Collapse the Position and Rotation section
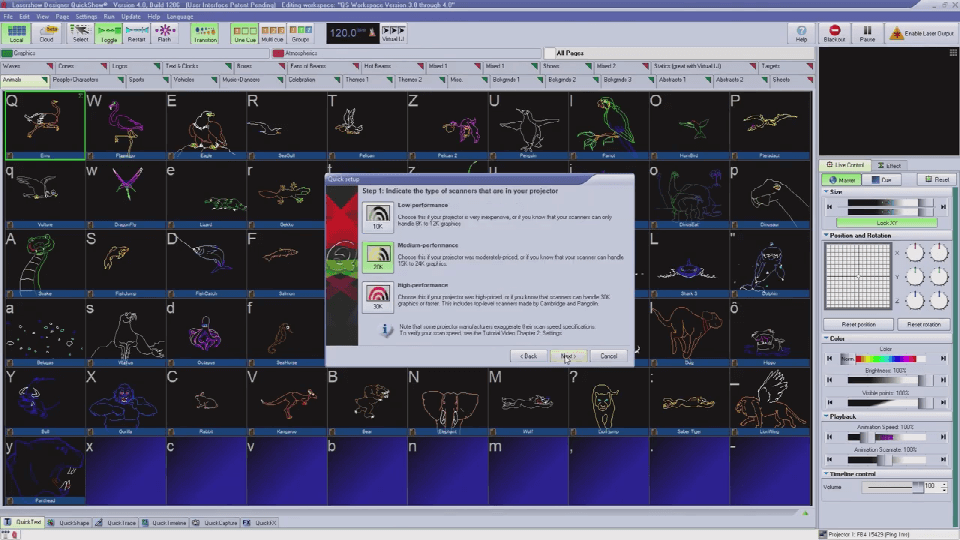Screen dimensions: 960x540 pyautogui.click(x=826, y=235)
